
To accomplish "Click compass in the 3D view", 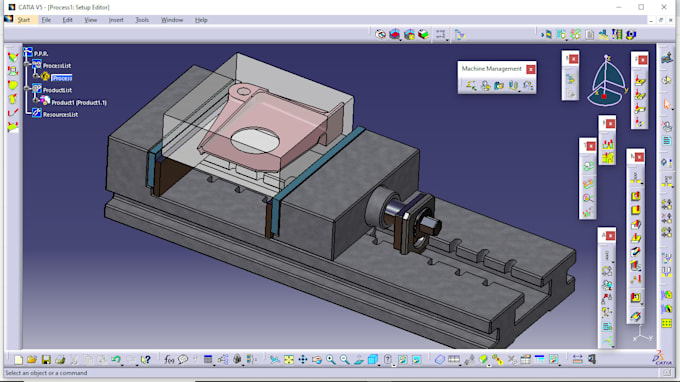I will 608,81.
